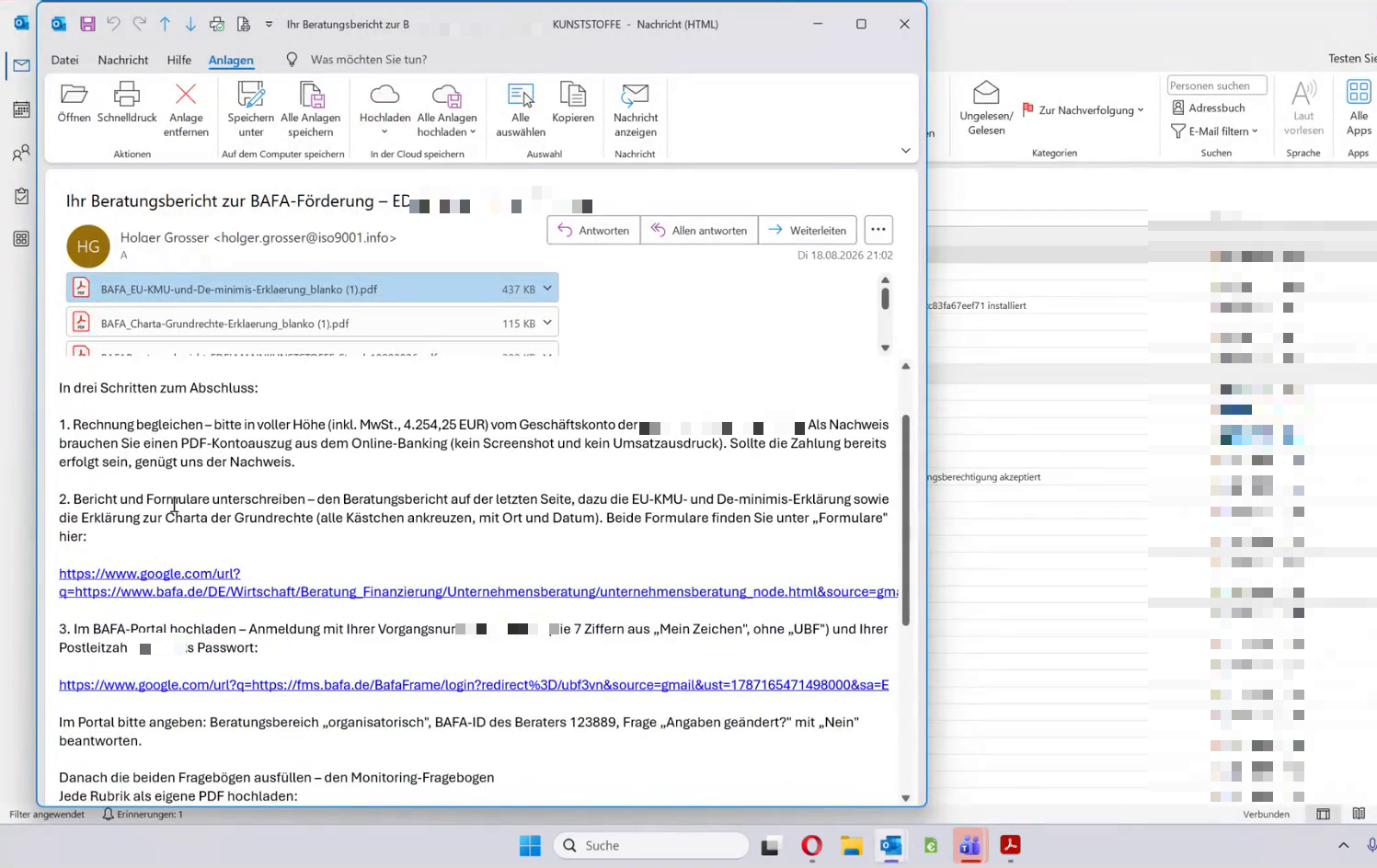Click Filter angewendet in the status bar
Image resolution: width=1377 pixels, height=868 pixels.
click(47, 815)
